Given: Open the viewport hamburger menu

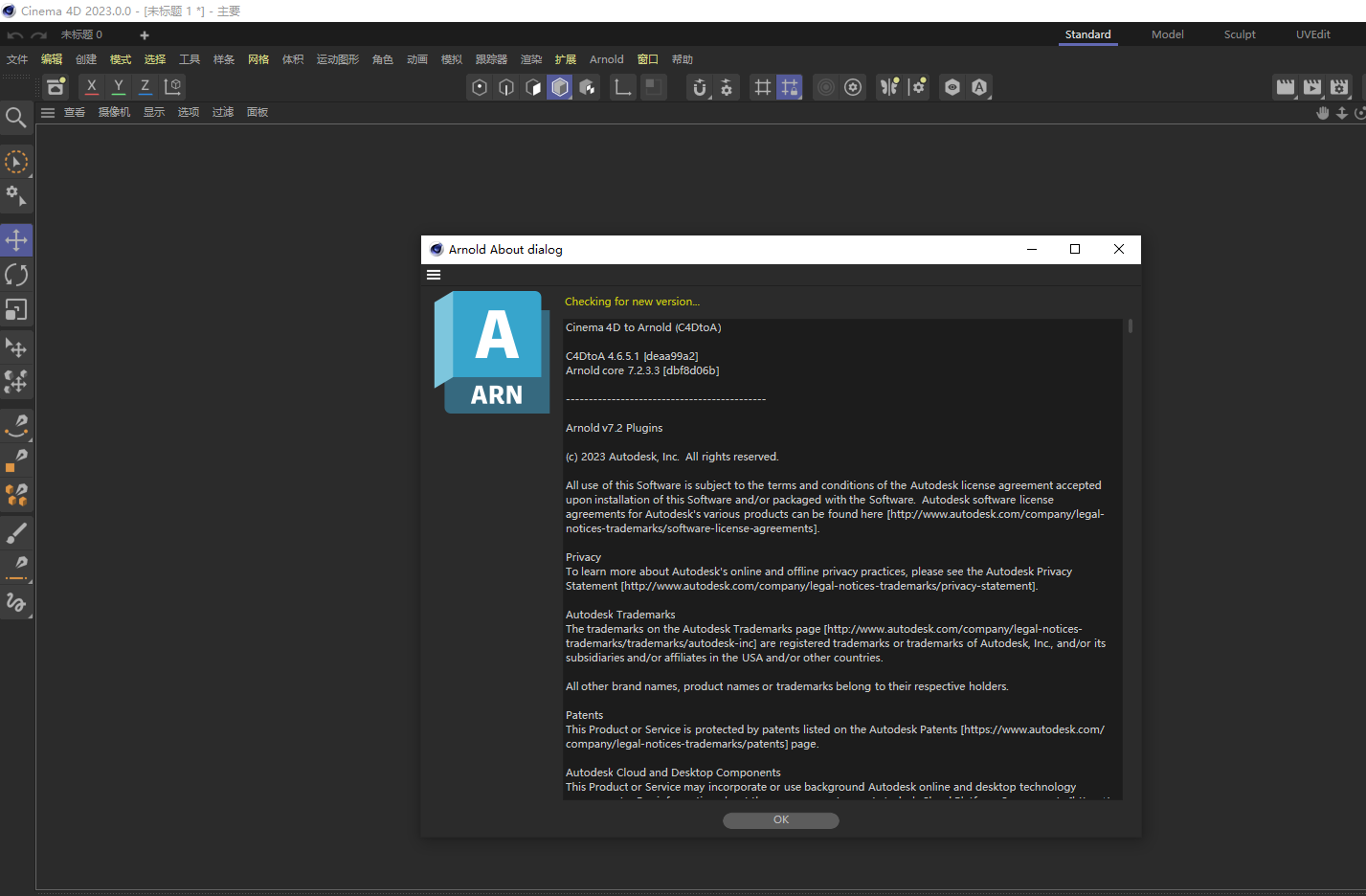Looking at the screenshot, I should tap(48, 113).
